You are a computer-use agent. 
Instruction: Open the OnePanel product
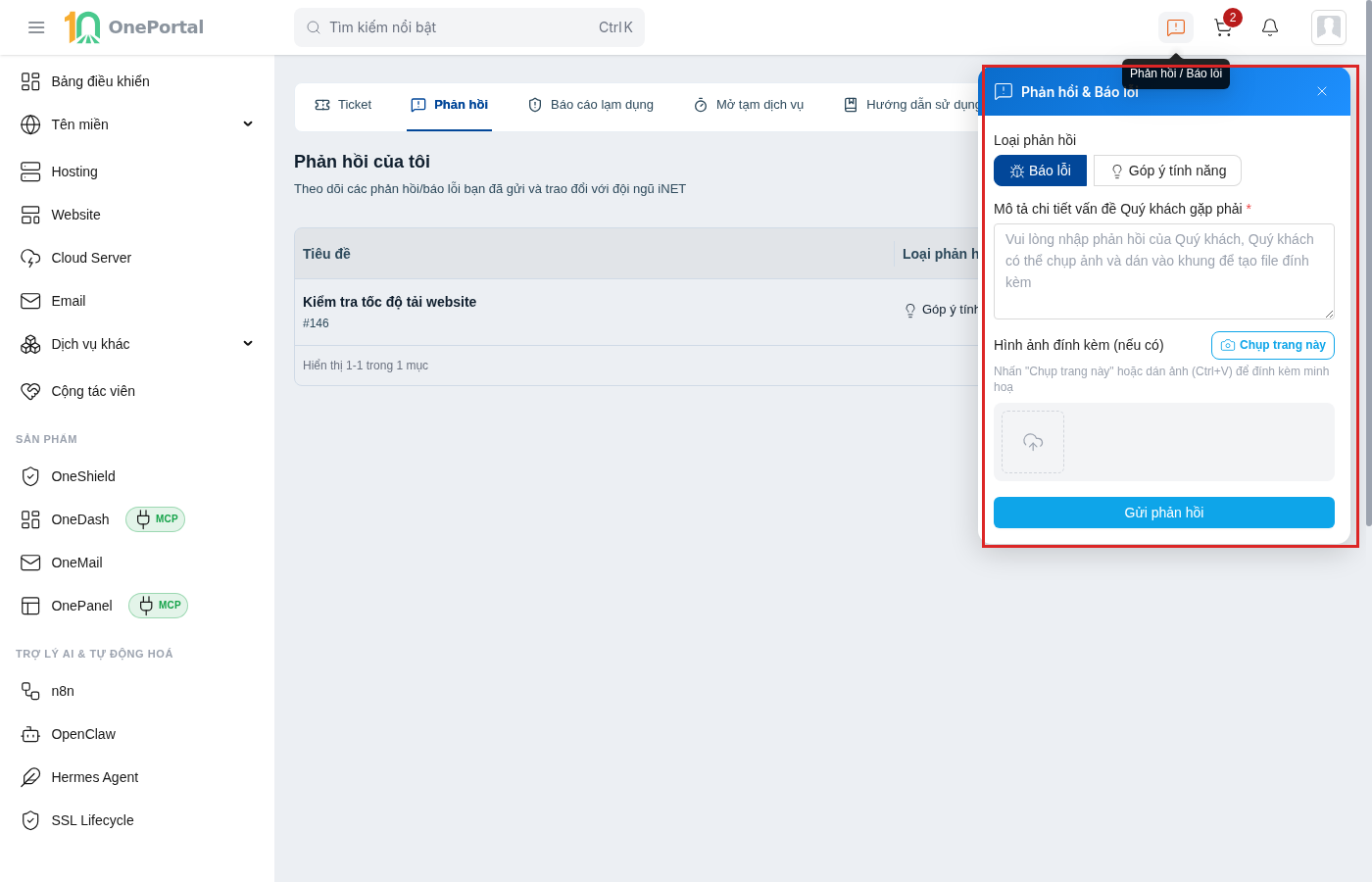82,606
